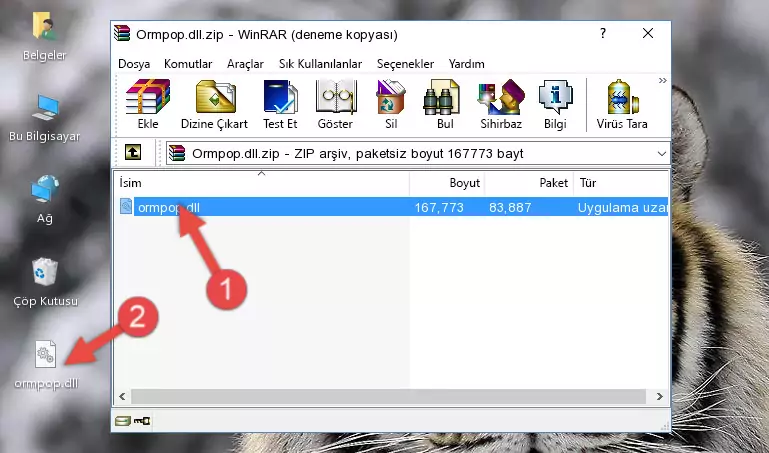Open the Yardım menu
This screenshot has height=453, width=769.
pyautogui.click(x=466, y=64)
